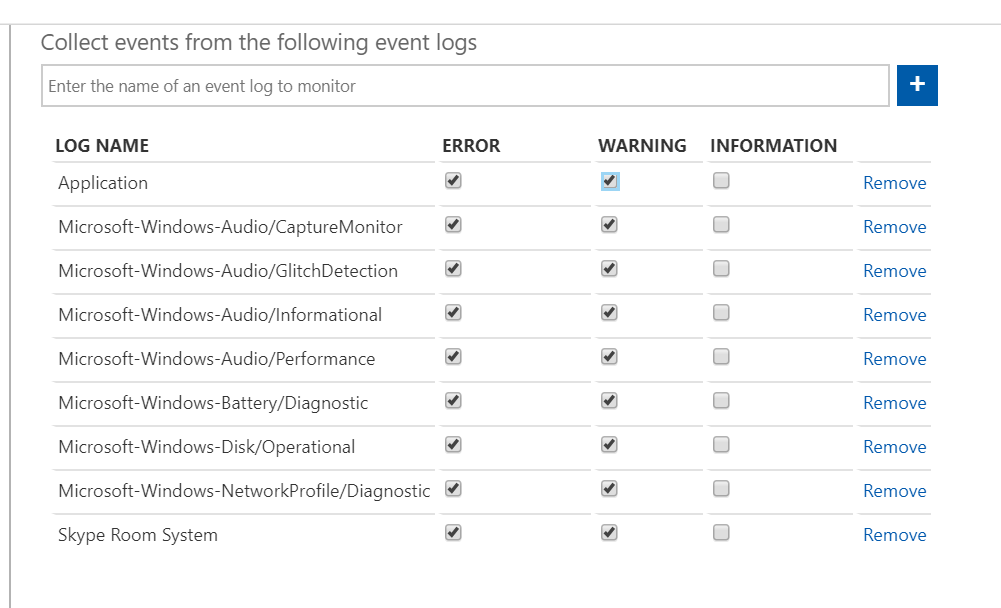
Task: Uncheck Warning for Microsoft-Windows-Audio/Informational
Action: coord(610,313)
